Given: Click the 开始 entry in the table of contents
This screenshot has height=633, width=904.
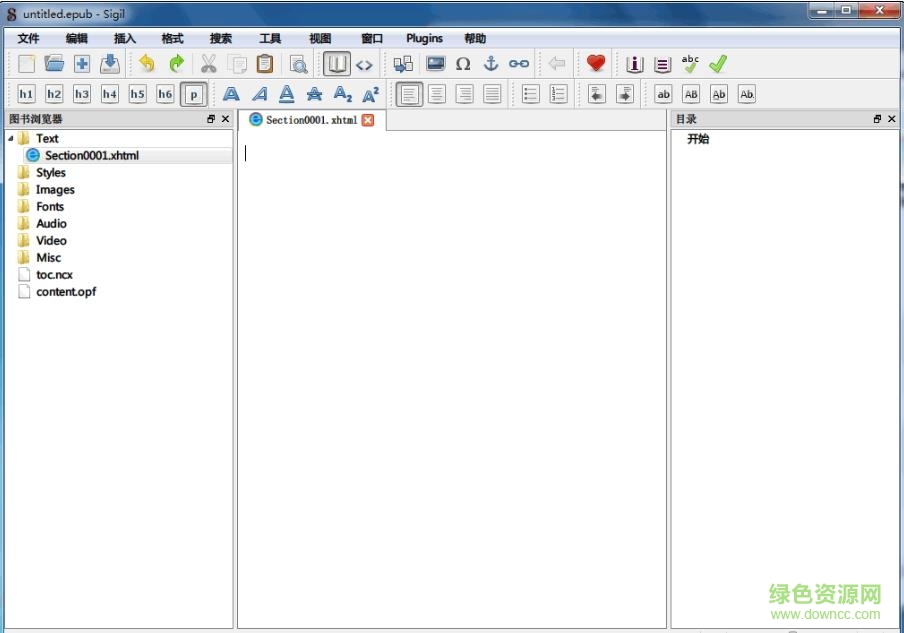Looking at the screenshot, I should tap(698, 139).
